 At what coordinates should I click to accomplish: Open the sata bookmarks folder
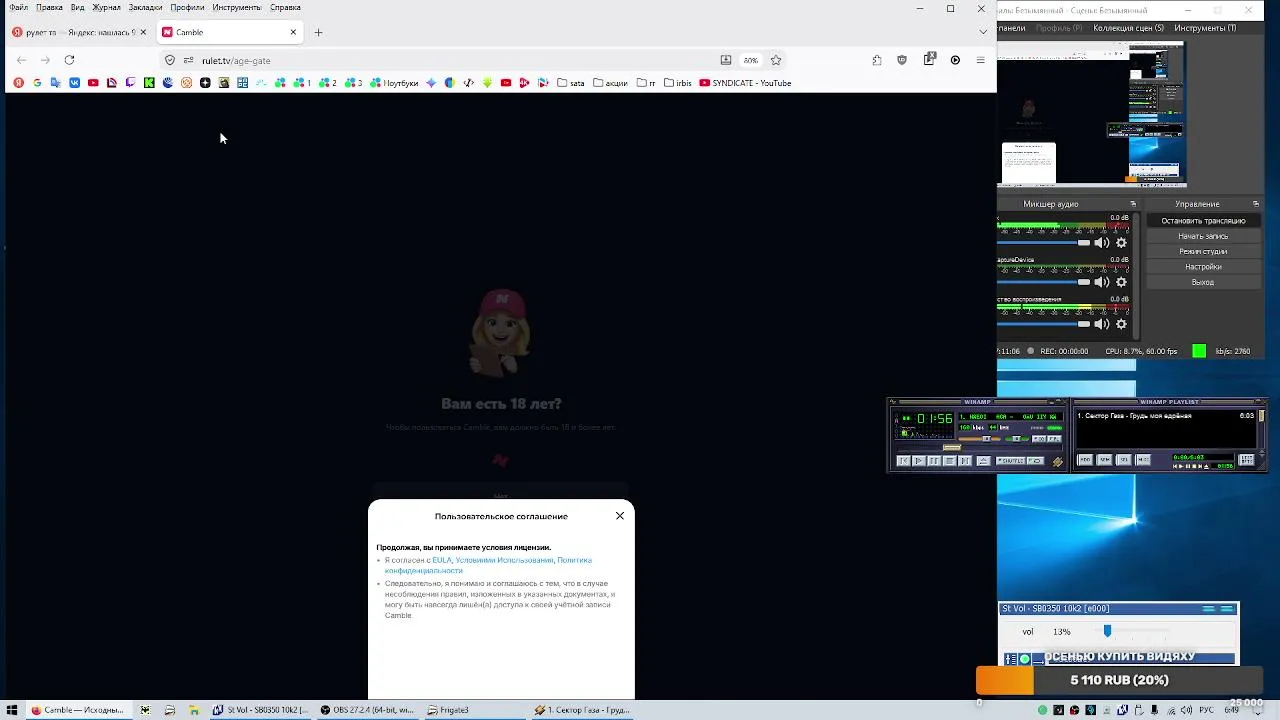571,83
